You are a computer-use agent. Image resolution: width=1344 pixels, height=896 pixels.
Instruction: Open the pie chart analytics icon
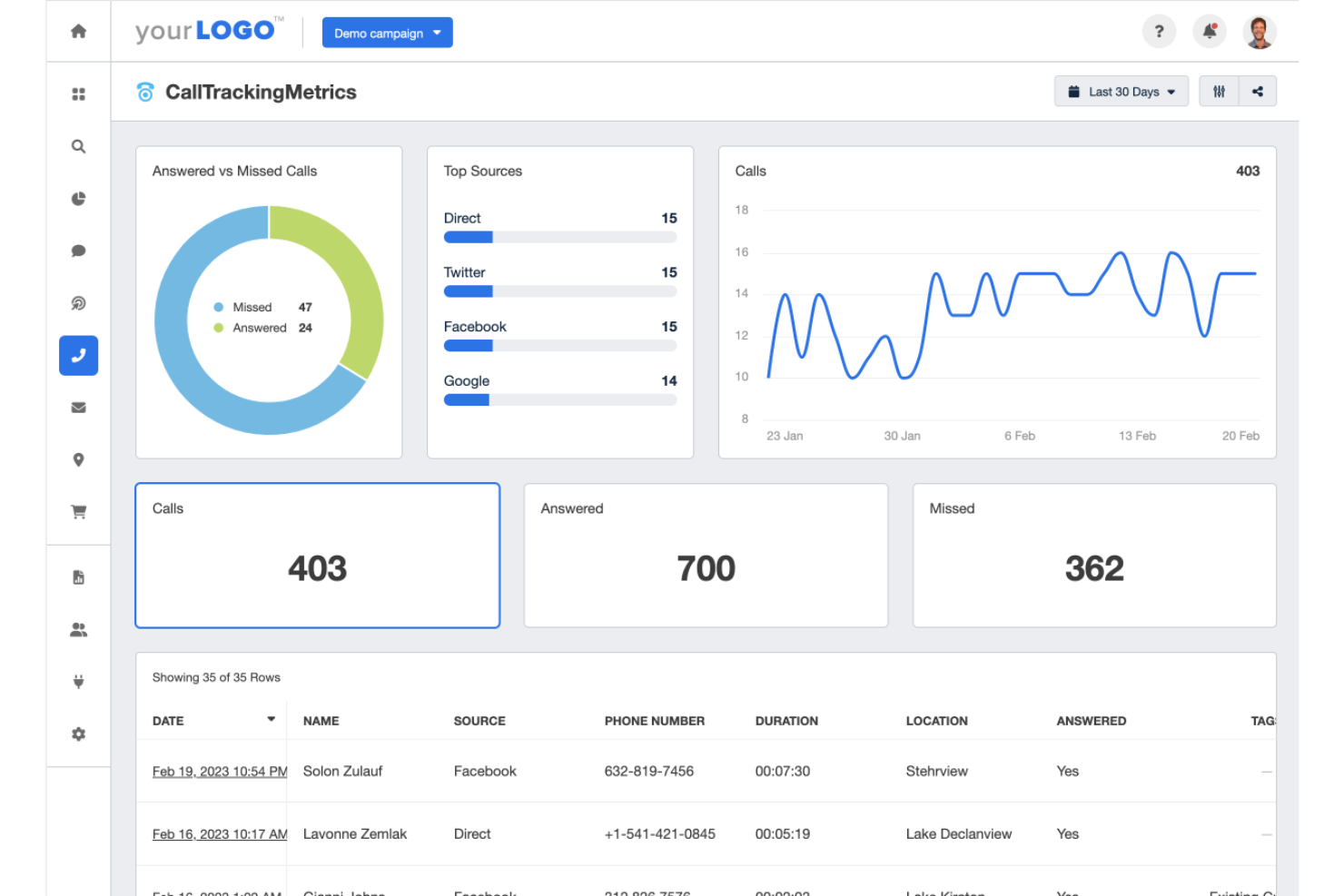click(79, 199)
